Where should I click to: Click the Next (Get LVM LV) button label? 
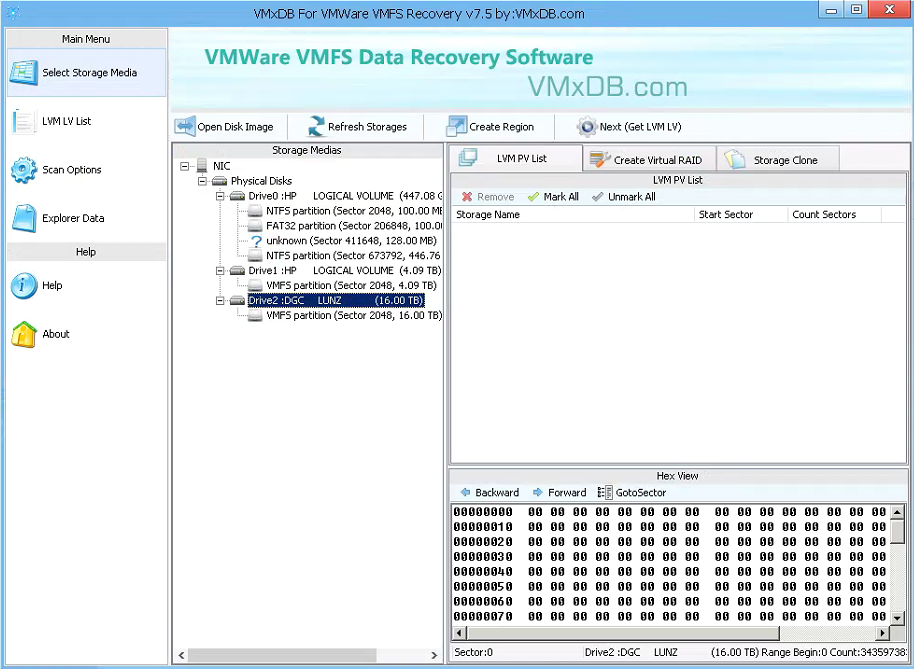(x=640, y=127)
